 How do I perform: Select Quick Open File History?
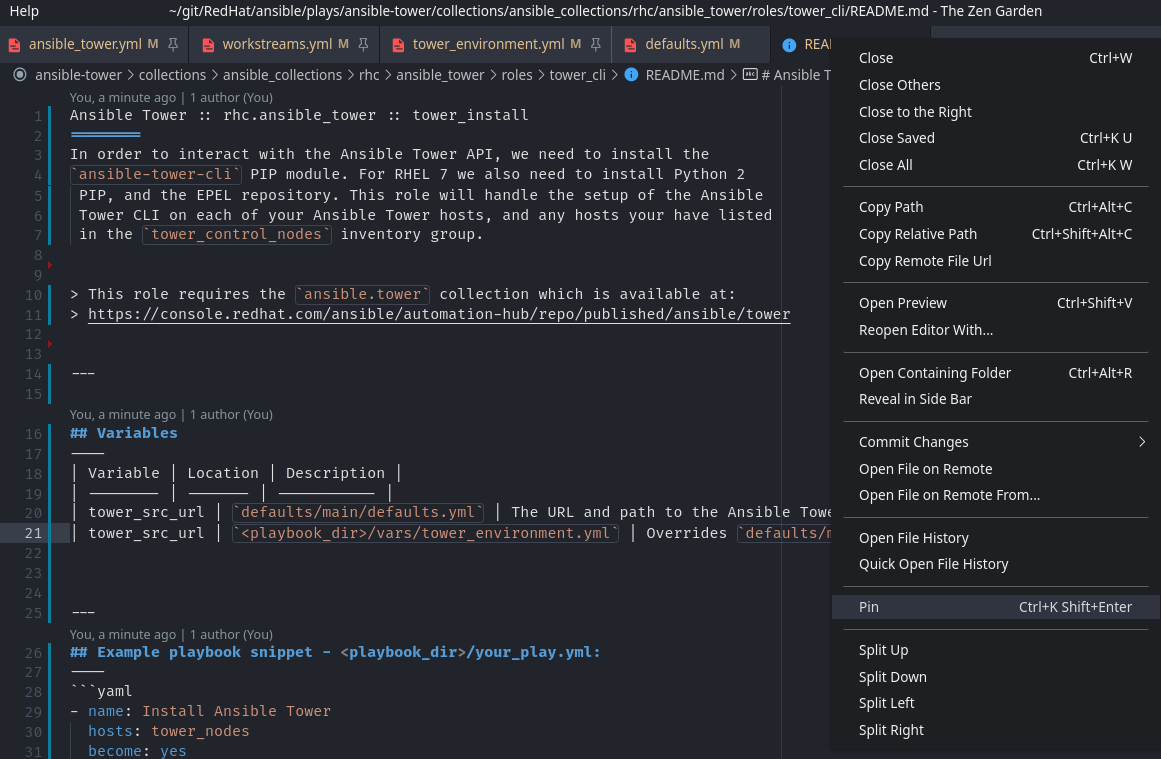click(995, 564)
